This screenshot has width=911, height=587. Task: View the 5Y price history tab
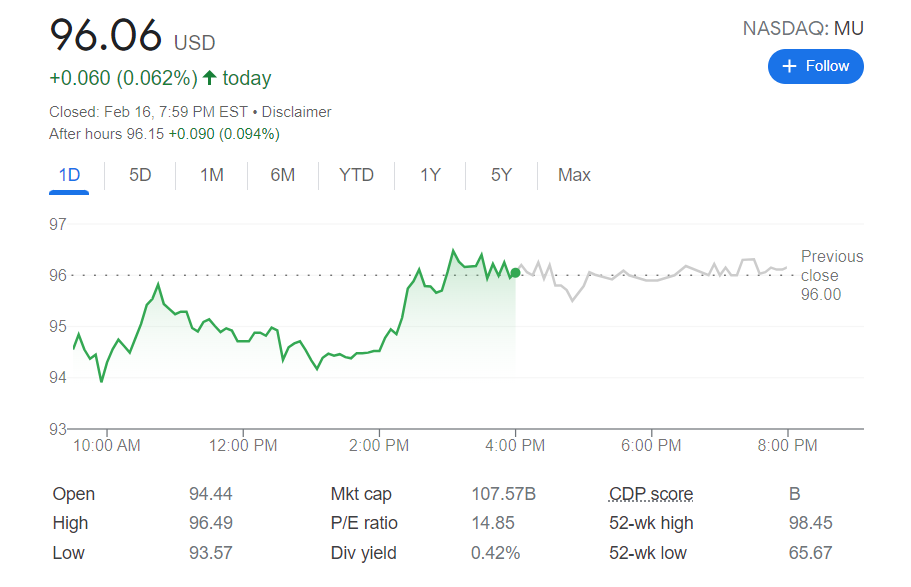[501, 175]
